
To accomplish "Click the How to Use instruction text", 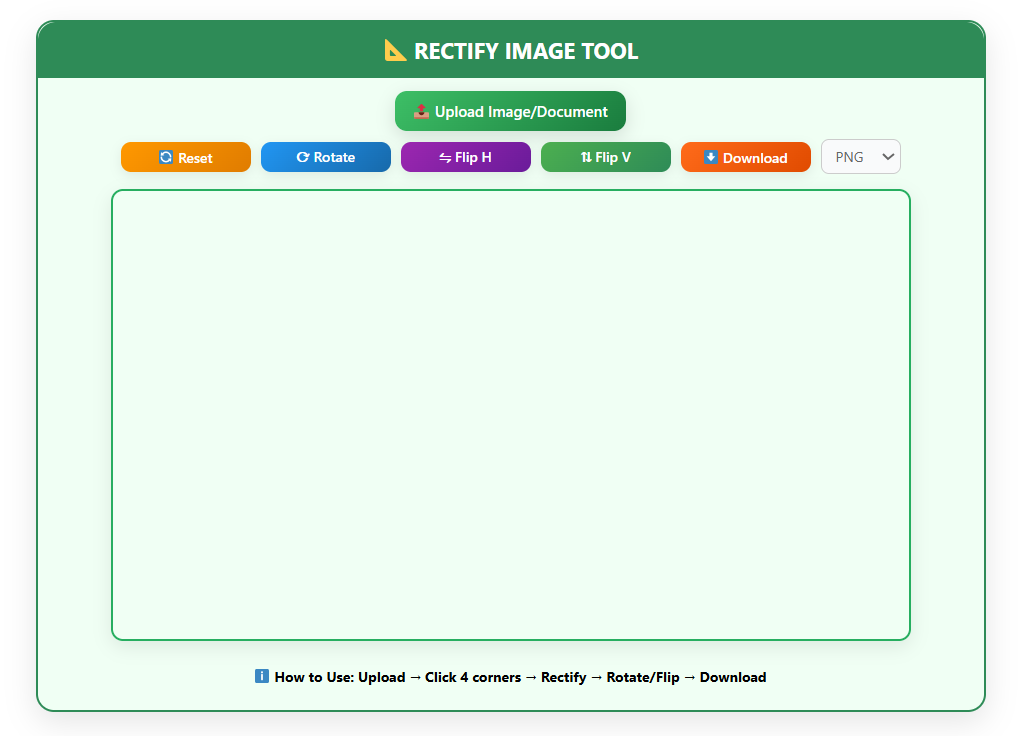I will 520,677.
